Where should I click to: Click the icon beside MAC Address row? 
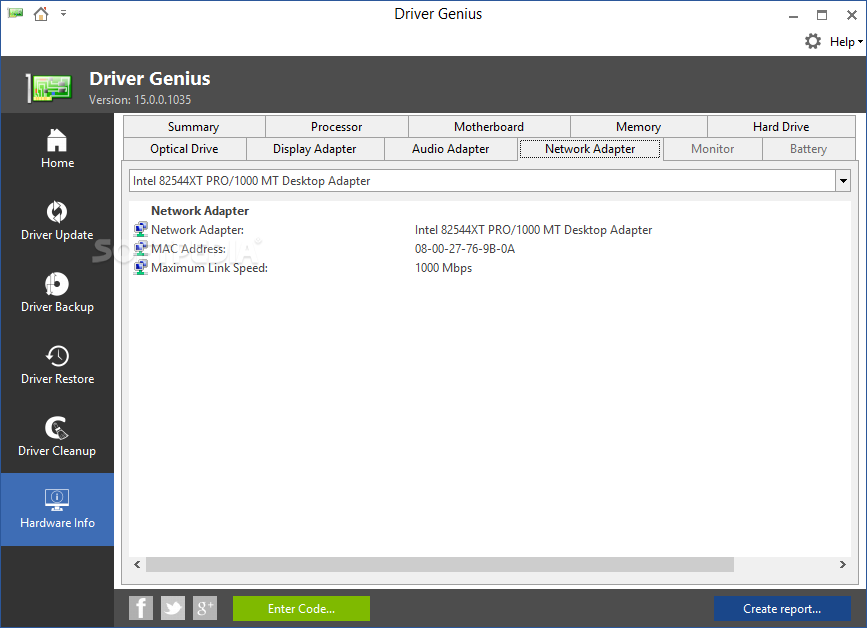click(140, 248)
